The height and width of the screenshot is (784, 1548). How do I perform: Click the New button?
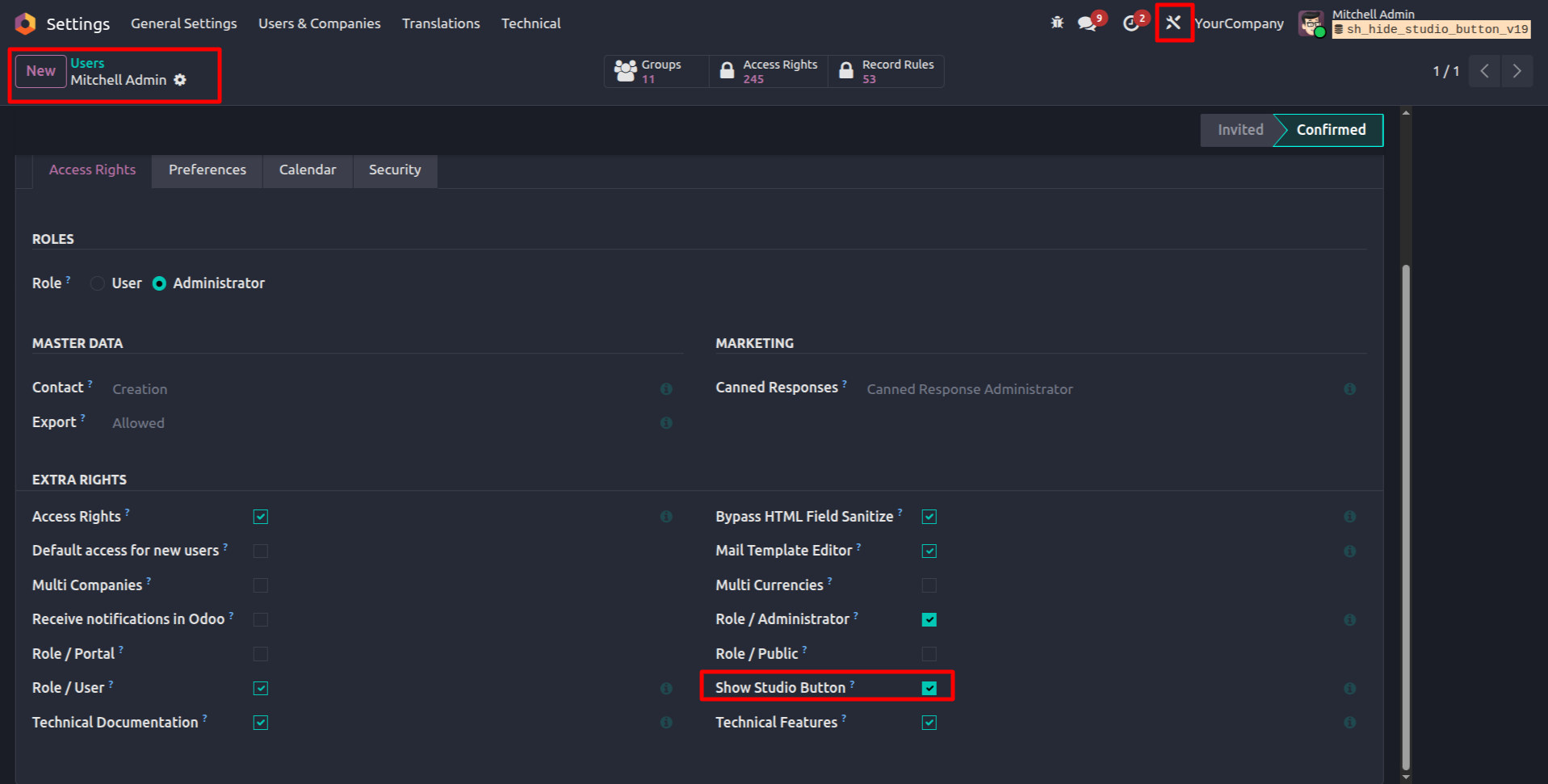(x=41, y=71)
